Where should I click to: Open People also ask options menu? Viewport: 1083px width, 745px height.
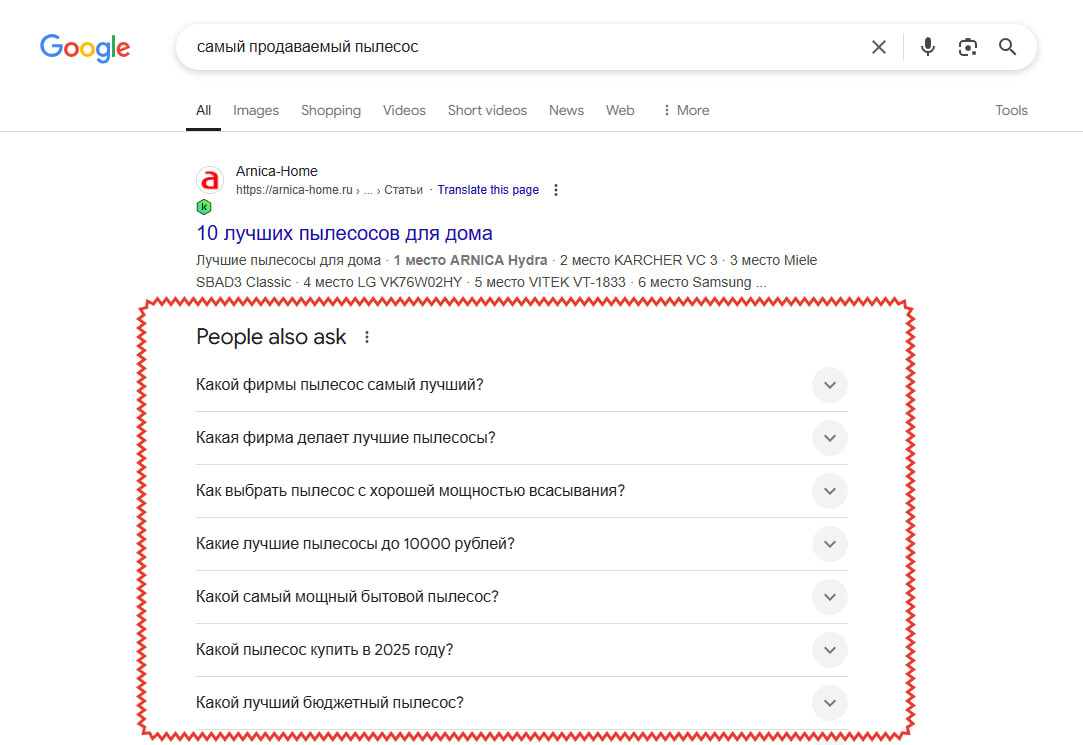click(367, 338)
